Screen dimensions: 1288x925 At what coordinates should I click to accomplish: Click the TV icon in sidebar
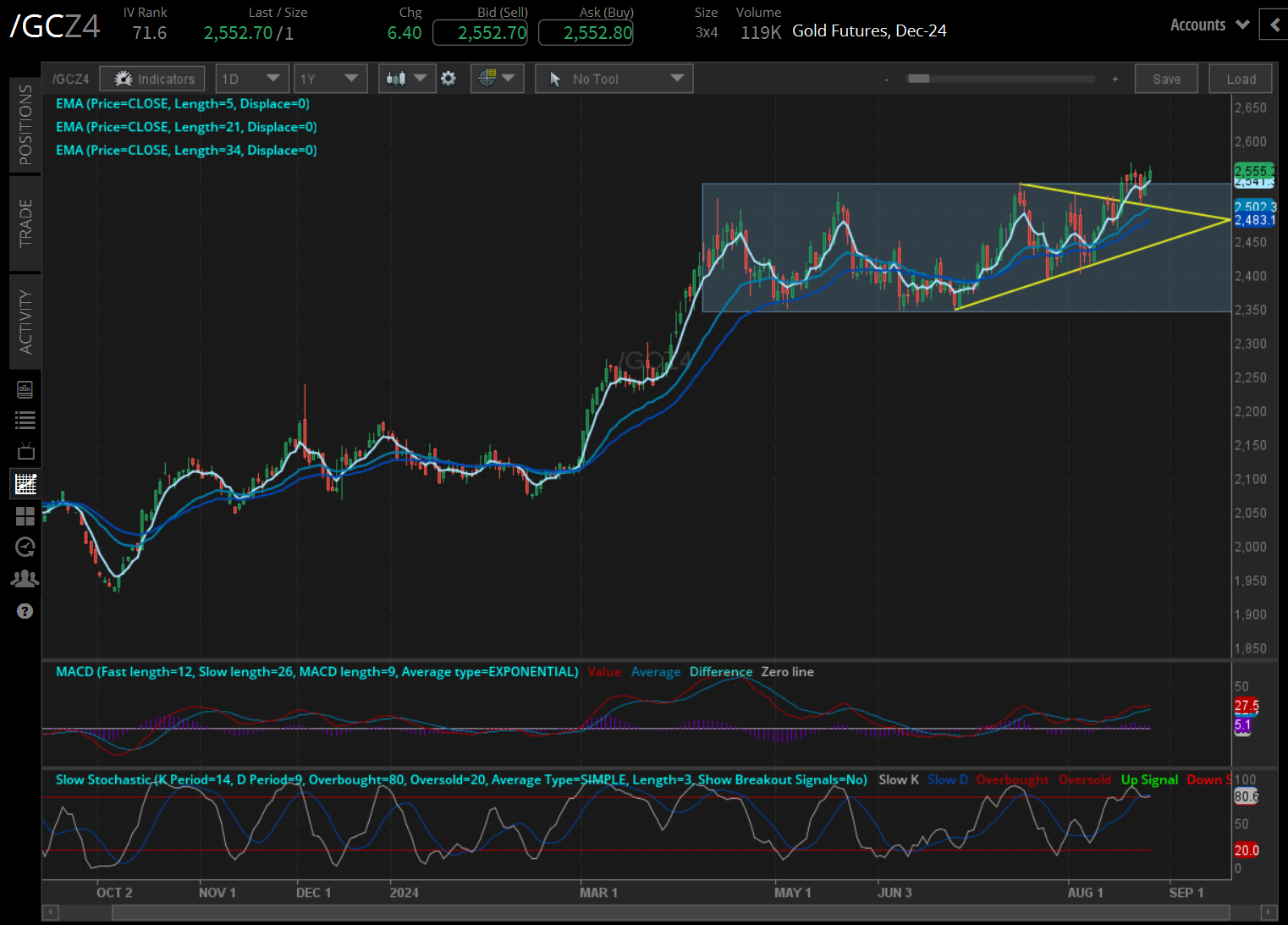[x=25, y=452]
